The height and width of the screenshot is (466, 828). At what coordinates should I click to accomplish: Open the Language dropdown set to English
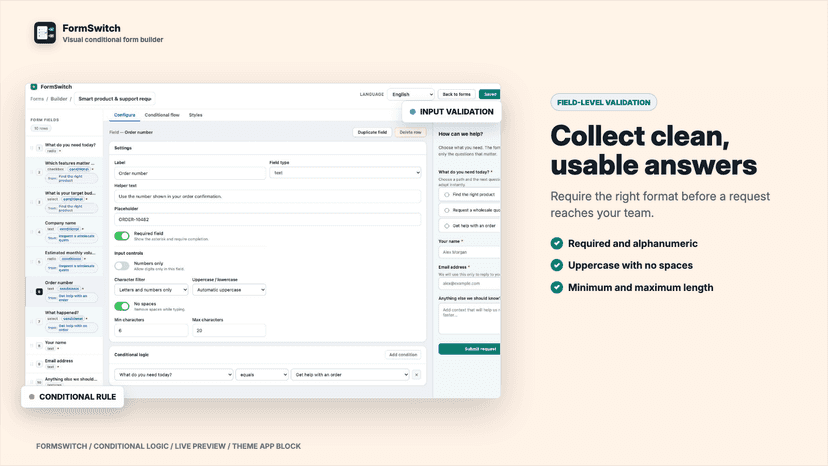click(411, 94)
